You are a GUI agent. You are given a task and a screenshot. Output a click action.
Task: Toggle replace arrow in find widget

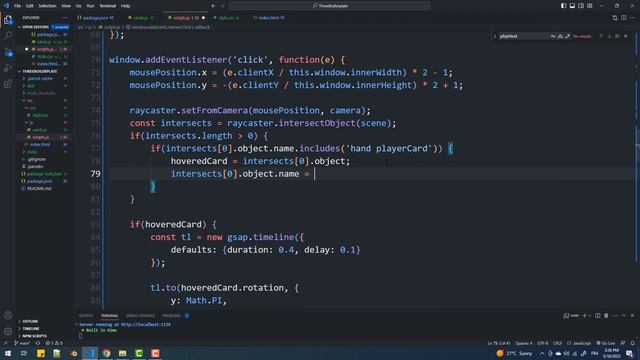click(495, 36)
